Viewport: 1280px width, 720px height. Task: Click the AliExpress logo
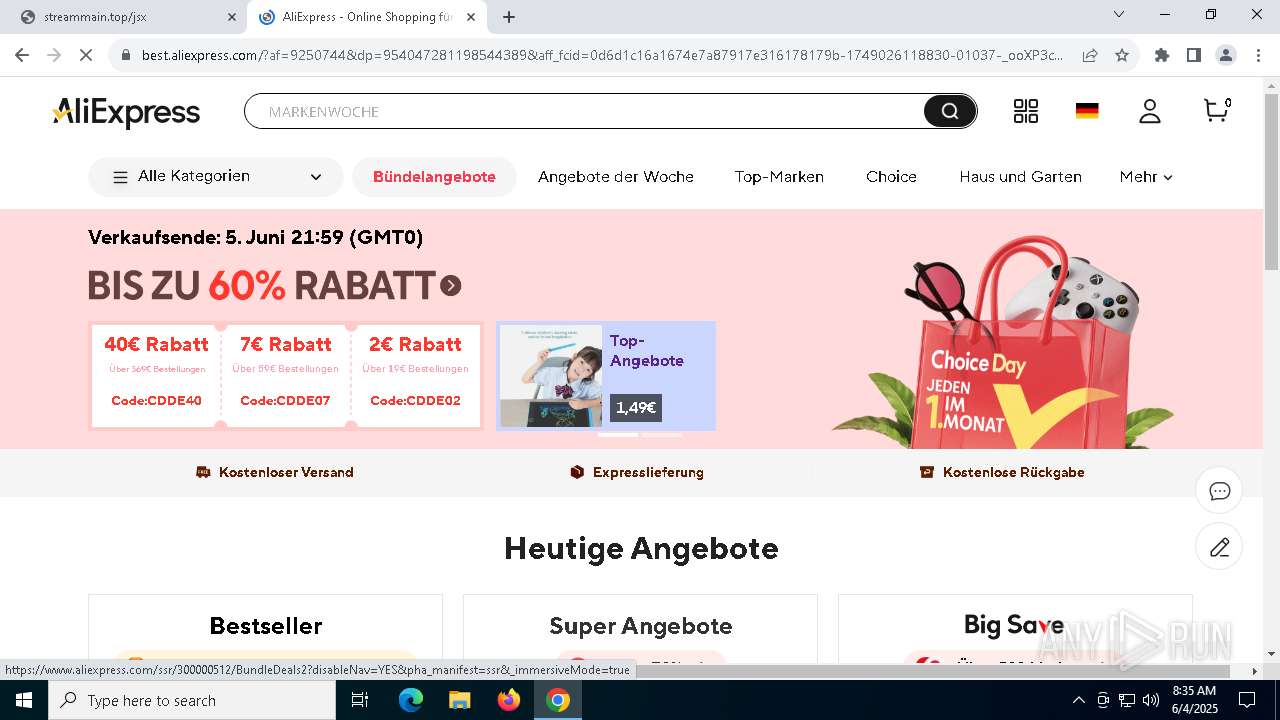(x=126, y=112)
